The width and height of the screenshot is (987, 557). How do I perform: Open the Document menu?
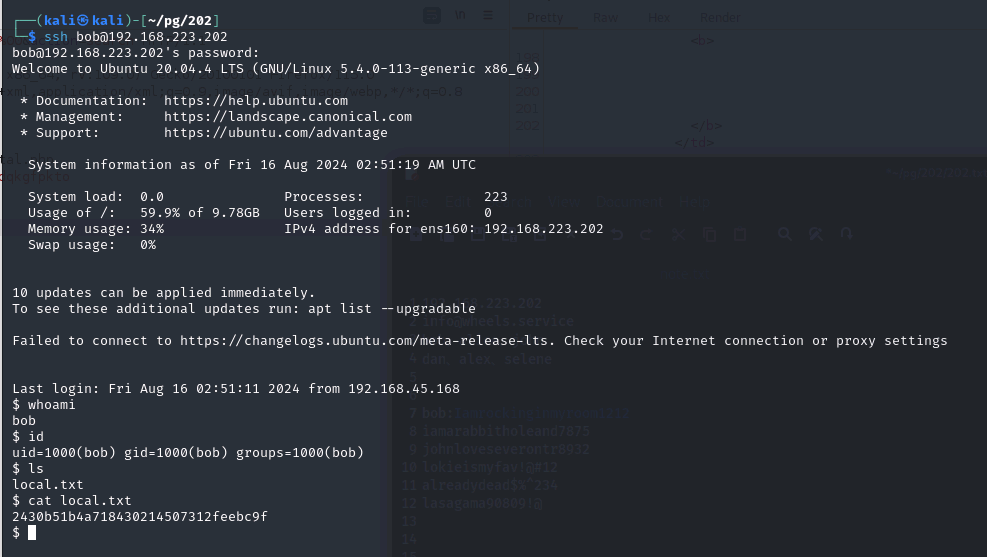629,202
